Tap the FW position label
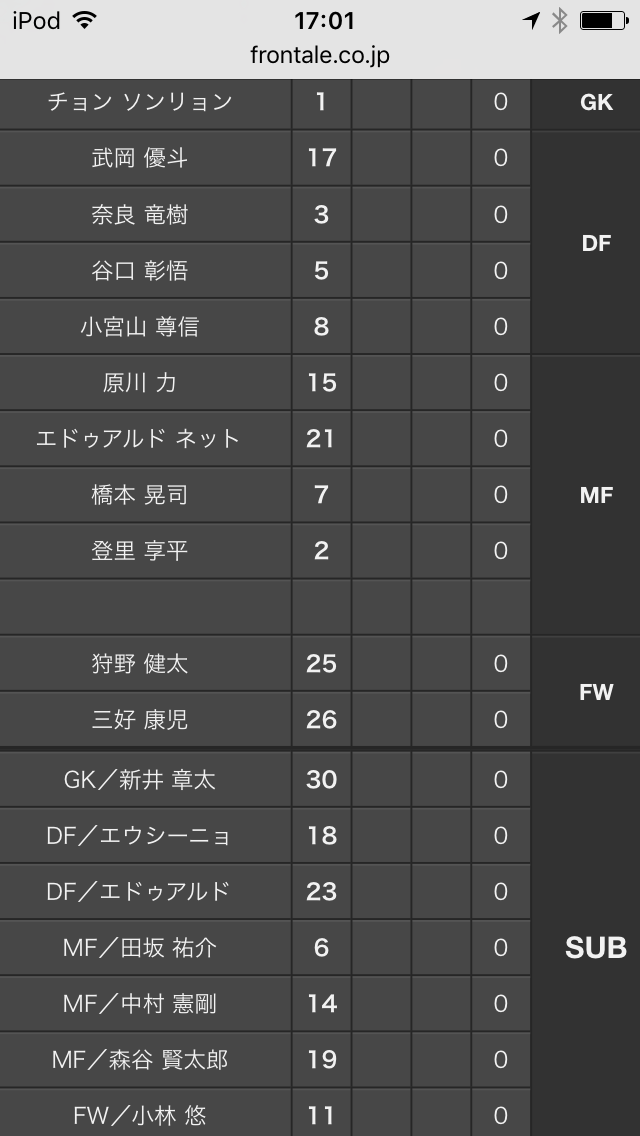The width and height of the screenshot is (640, 1136). pos(597,693)
